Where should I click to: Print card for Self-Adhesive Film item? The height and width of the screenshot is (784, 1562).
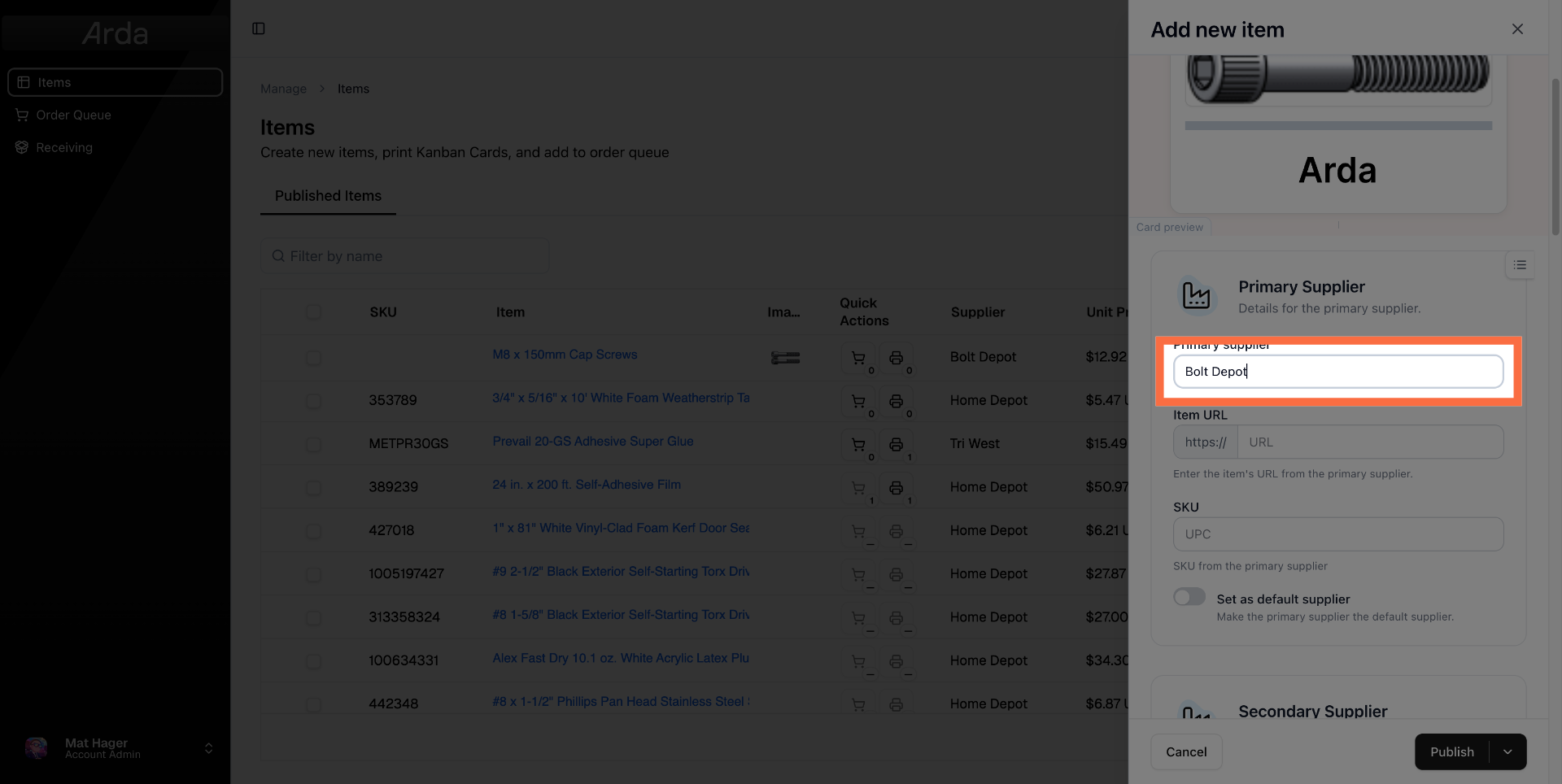[x=896, y=488]
